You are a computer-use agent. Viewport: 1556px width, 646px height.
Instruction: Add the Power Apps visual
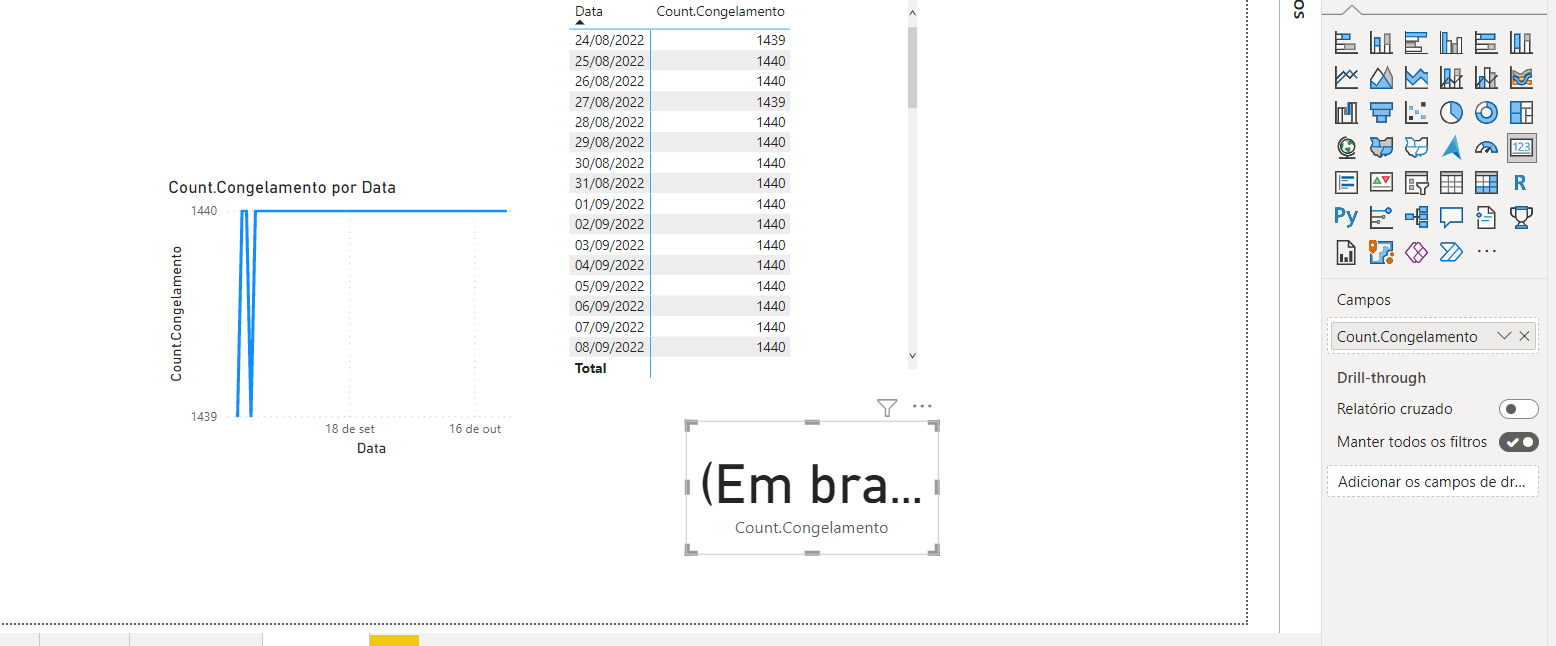point(1416,252)
